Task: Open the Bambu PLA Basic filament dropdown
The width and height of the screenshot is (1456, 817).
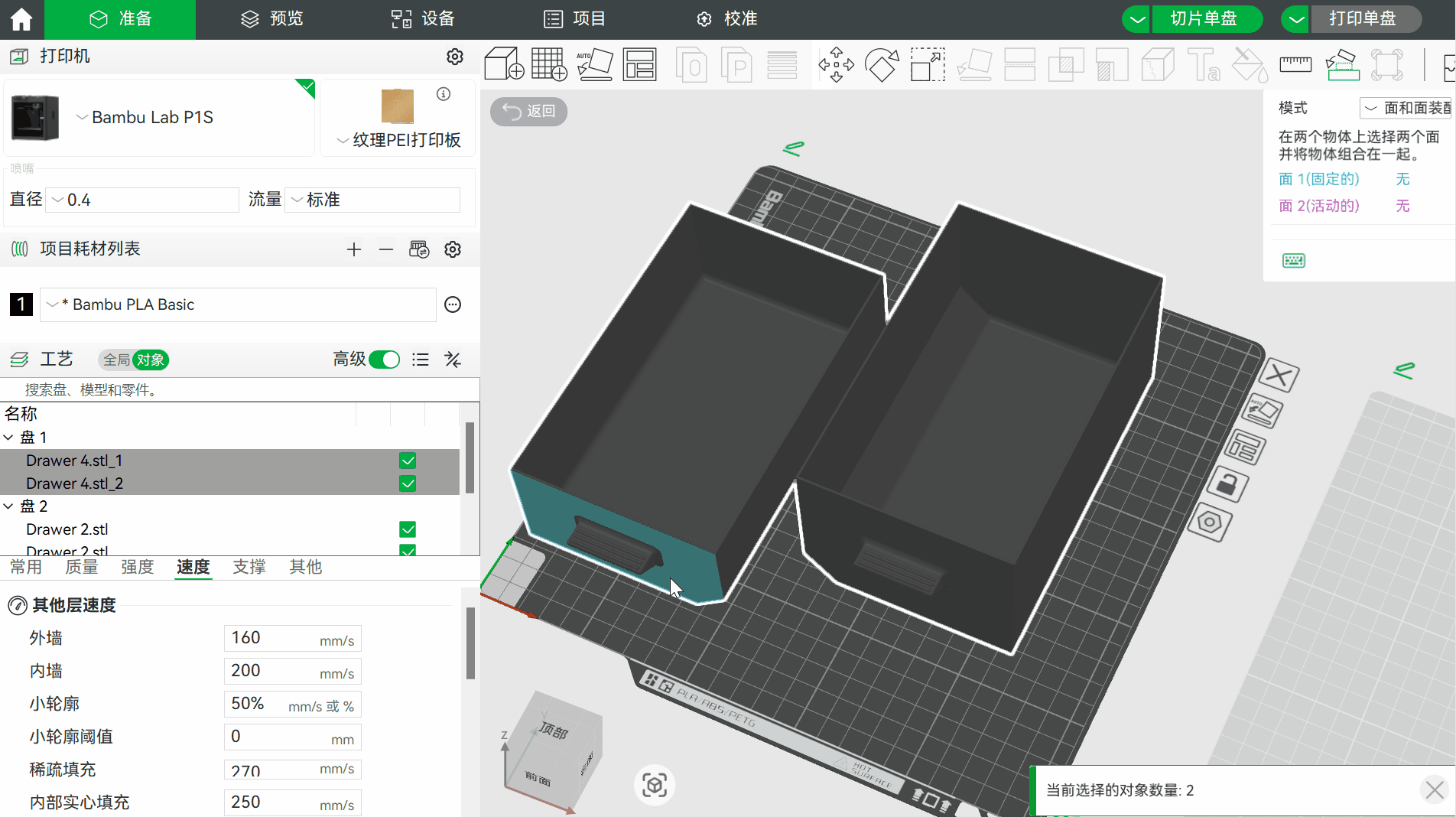Action: (x=238, y=304)
